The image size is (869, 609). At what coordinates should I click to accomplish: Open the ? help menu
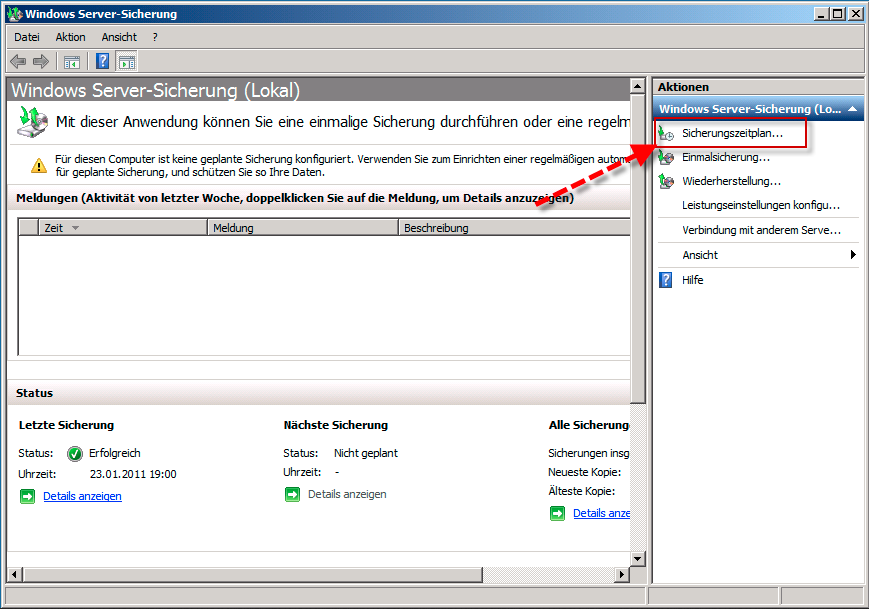(x=155, y=37)
